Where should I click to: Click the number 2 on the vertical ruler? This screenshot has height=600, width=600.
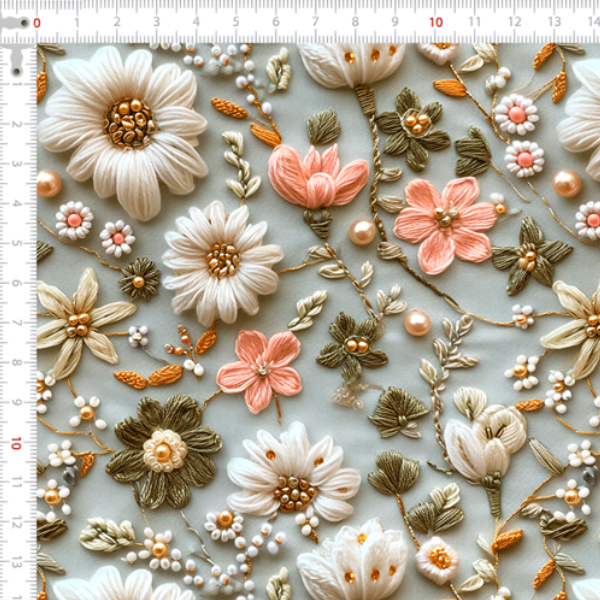(16, 124)
